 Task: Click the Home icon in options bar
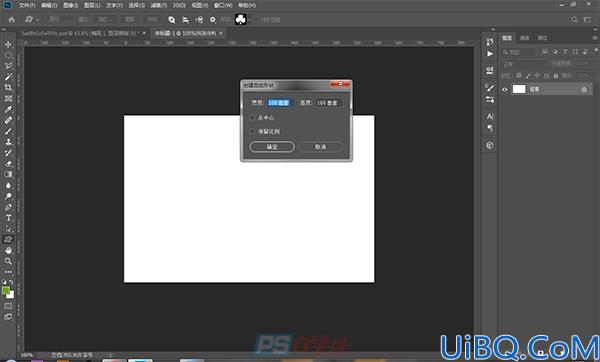click(x=12, y=20)
